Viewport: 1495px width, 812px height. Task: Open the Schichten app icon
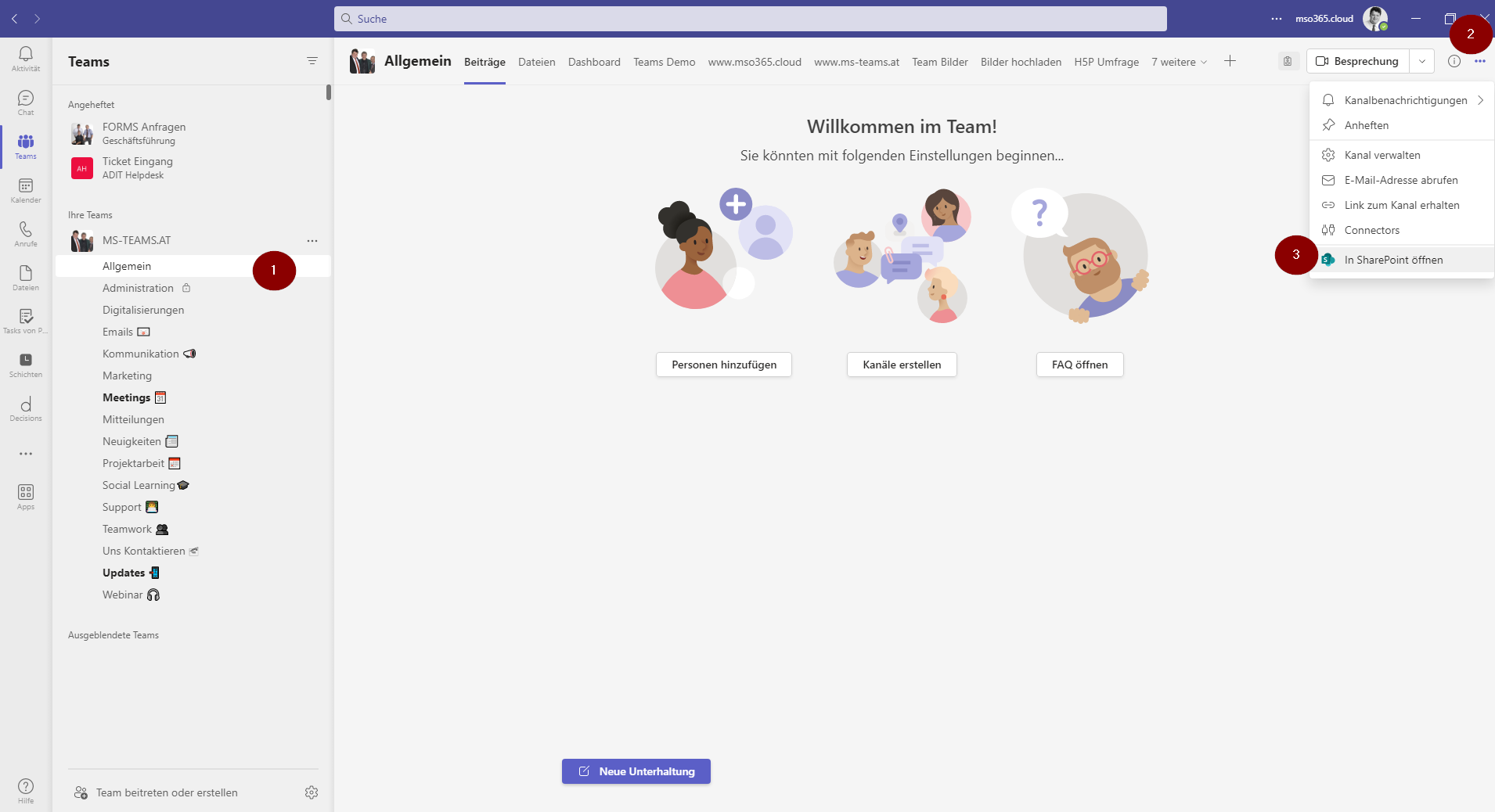tap(26, 365)
